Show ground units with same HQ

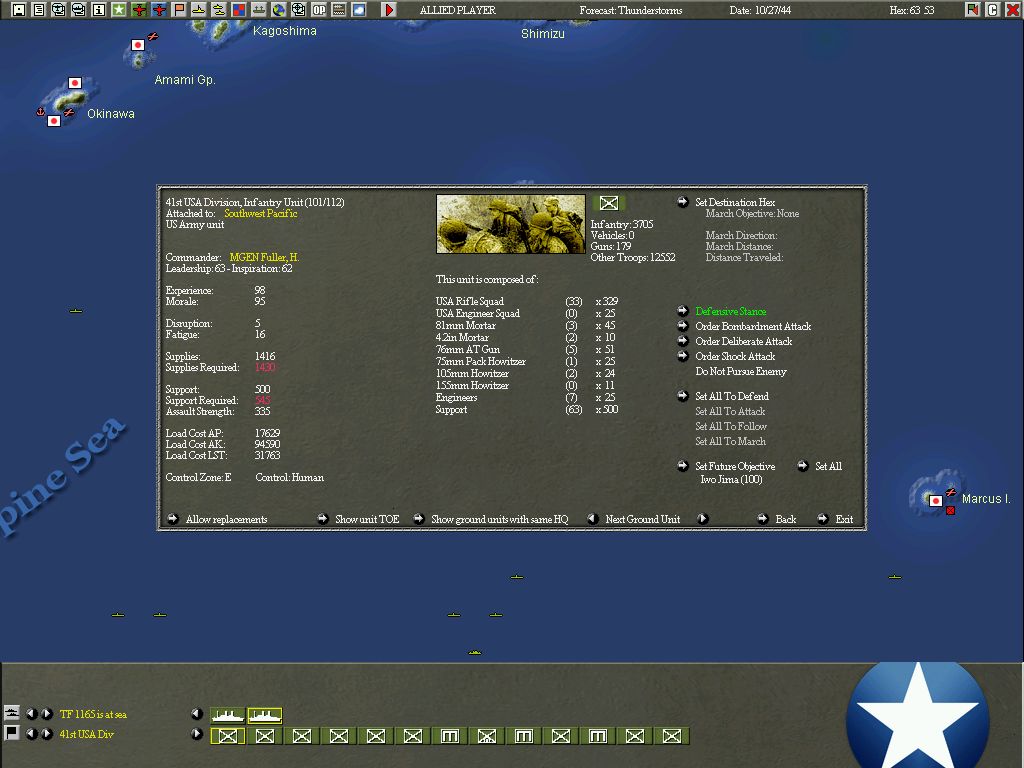(x=499, y=519)
